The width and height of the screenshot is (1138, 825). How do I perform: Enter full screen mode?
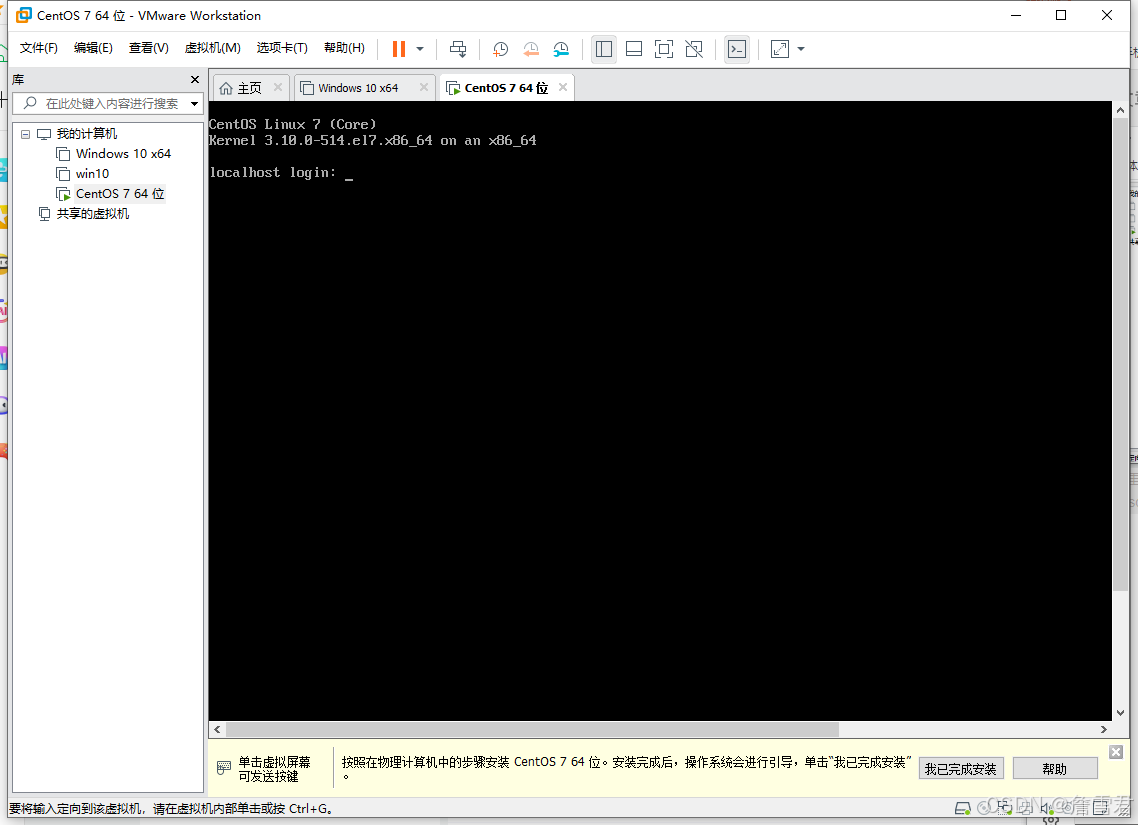[x=663, y=49]
